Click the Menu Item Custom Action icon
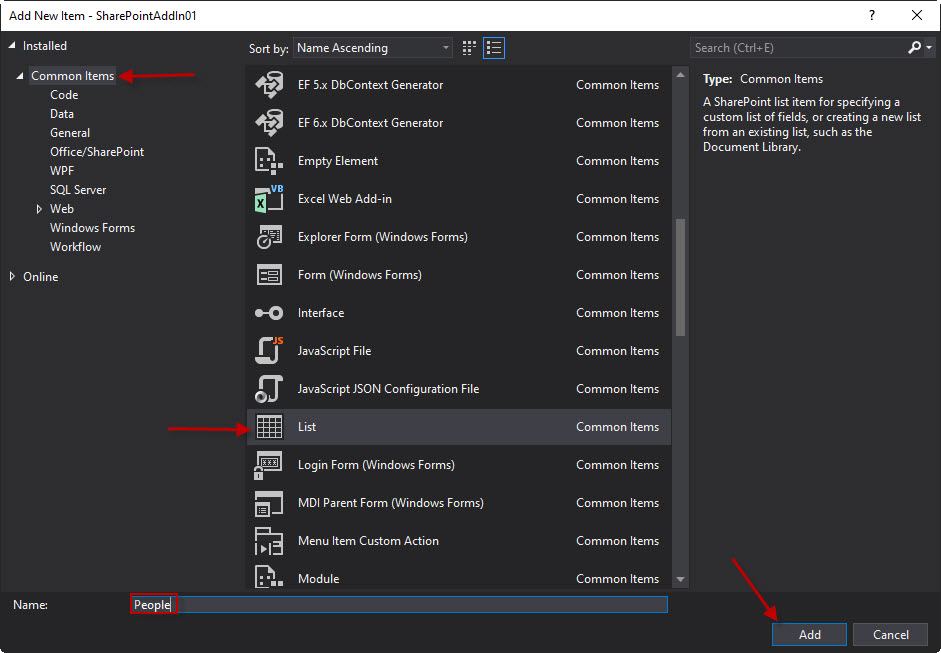 point(269,541)
